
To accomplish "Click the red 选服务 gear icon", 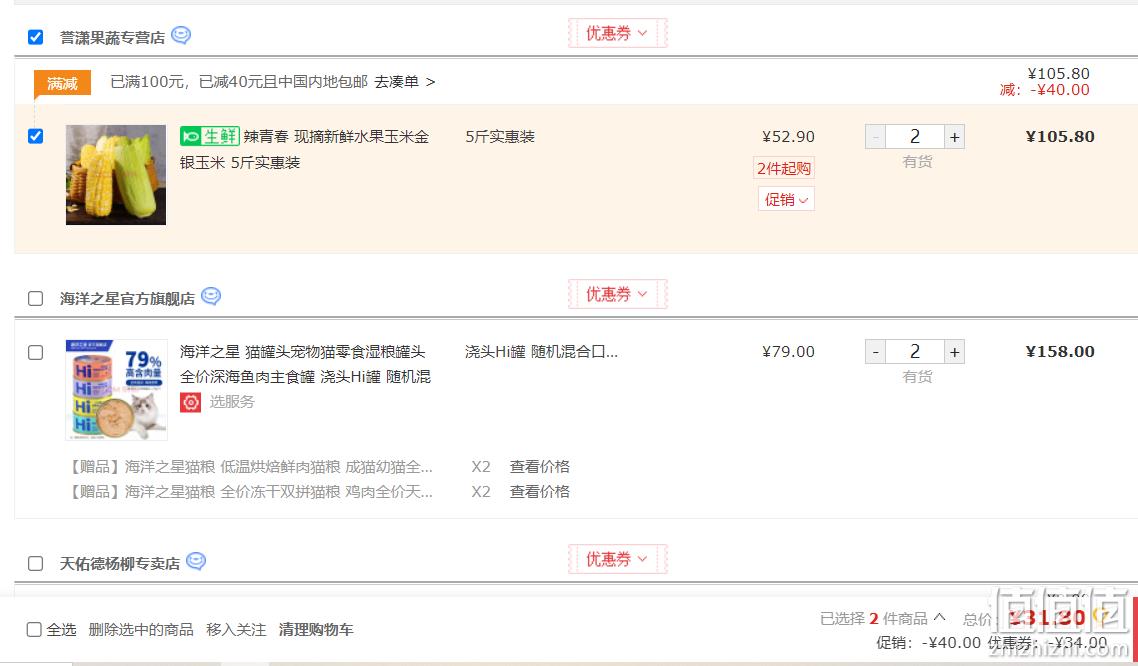I will click(x=190, y=402).
